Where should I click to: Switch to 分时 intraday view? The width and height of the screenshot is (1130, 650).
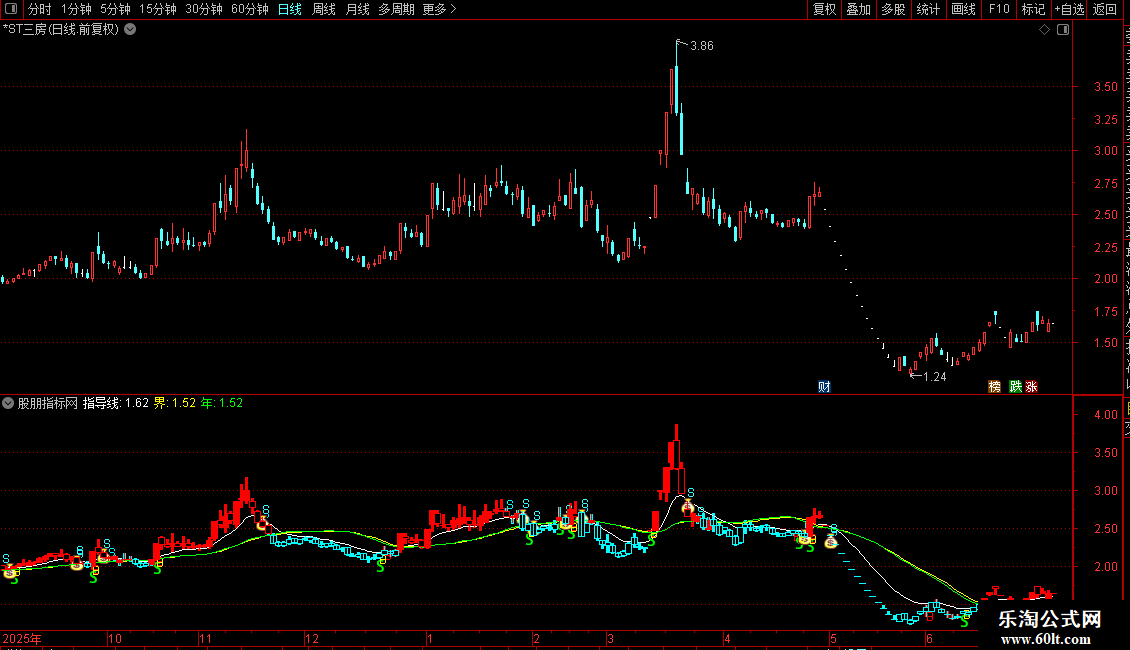coord(40,9)
